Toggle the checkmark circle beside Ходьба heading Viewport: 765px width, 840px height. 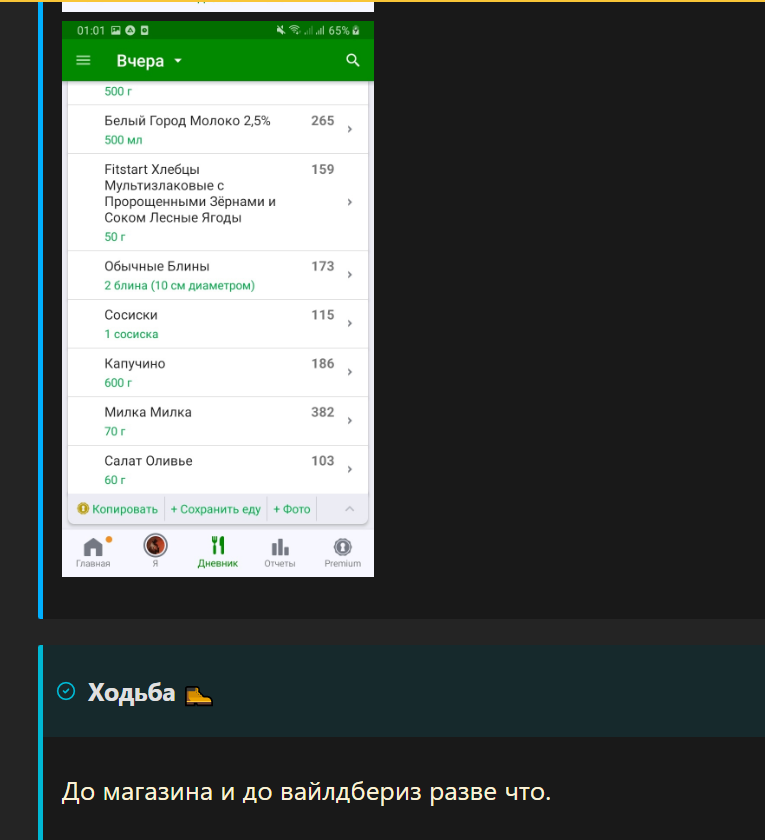tap(66, 691)
